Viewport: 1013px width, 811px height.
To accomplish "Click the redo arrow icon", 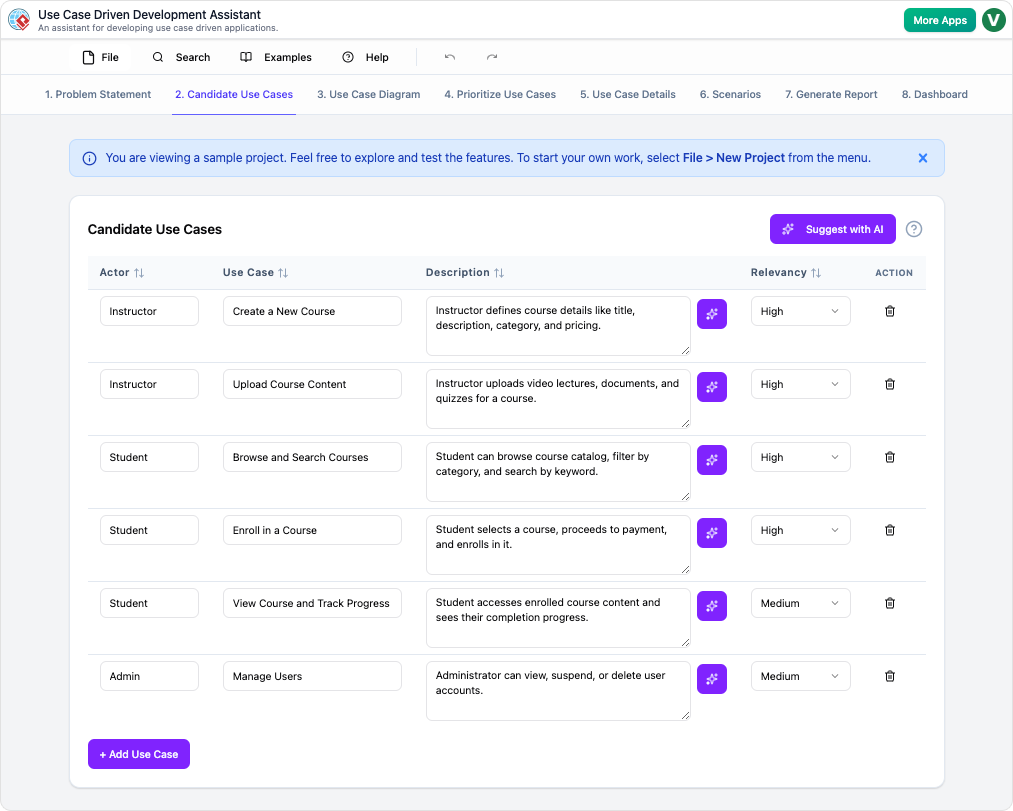I will (x=492, y=57).
